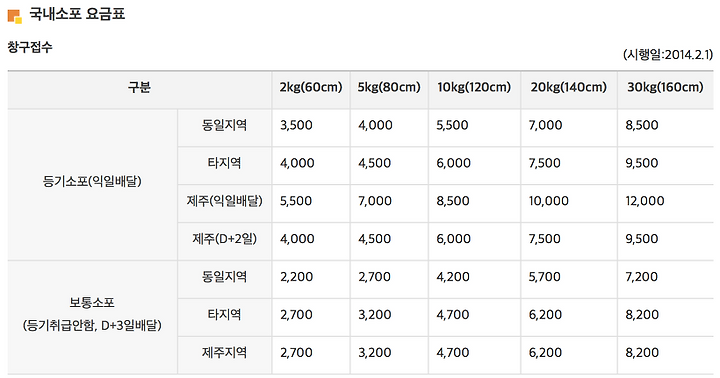Screen dimensions: 720x378
Task: Click the 제주(익일배달) row label
Action: point(225,201)
